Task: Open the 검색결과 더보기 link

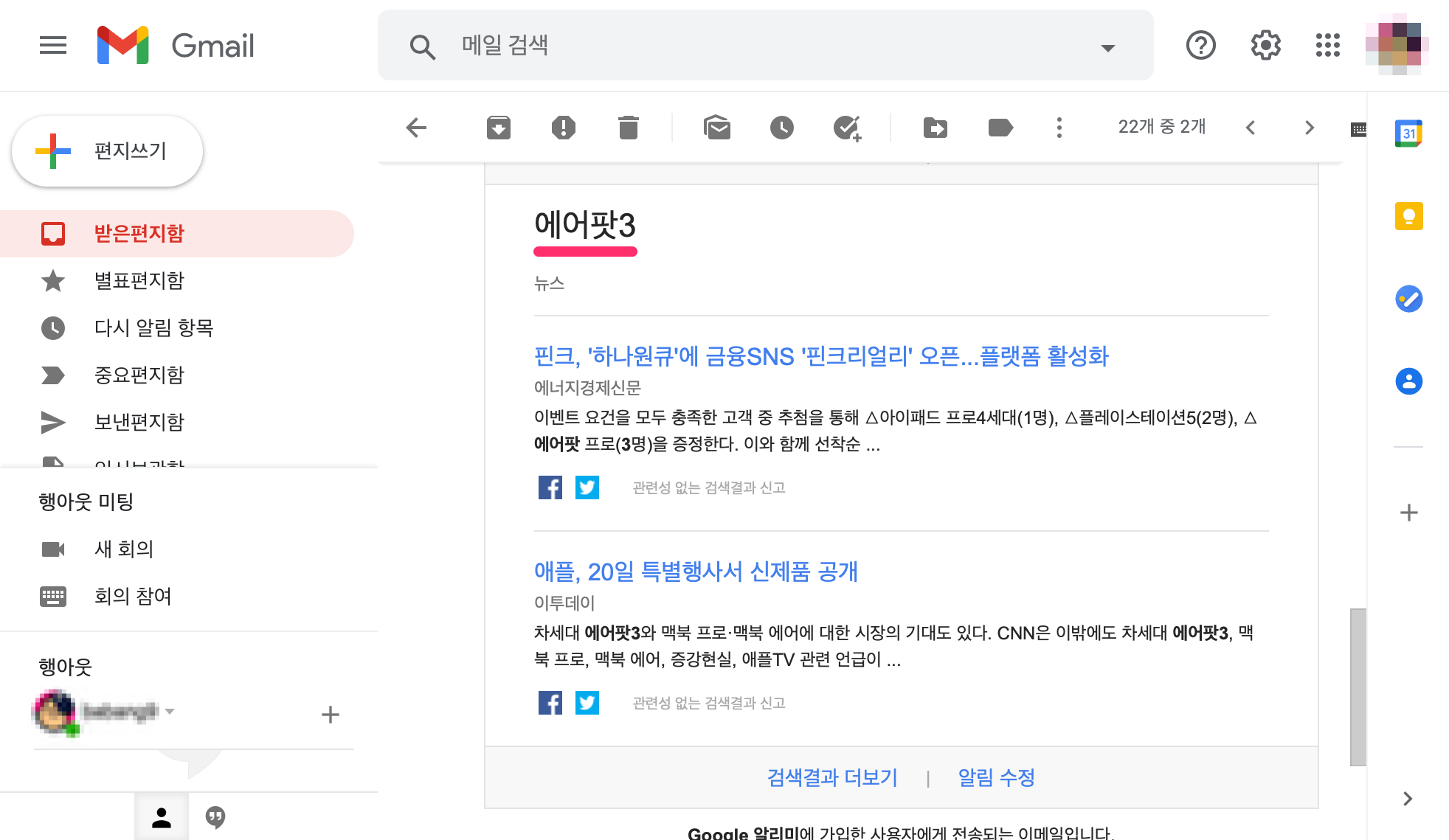Action: pyautogui.click(x=832, y=777)
